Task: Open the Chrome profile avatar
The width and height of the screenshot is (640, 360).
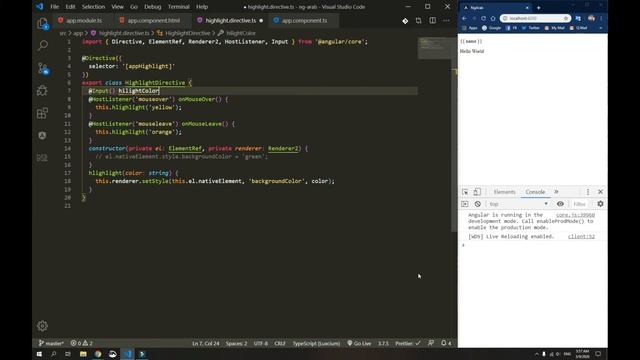Action: (x=591, y=18)
